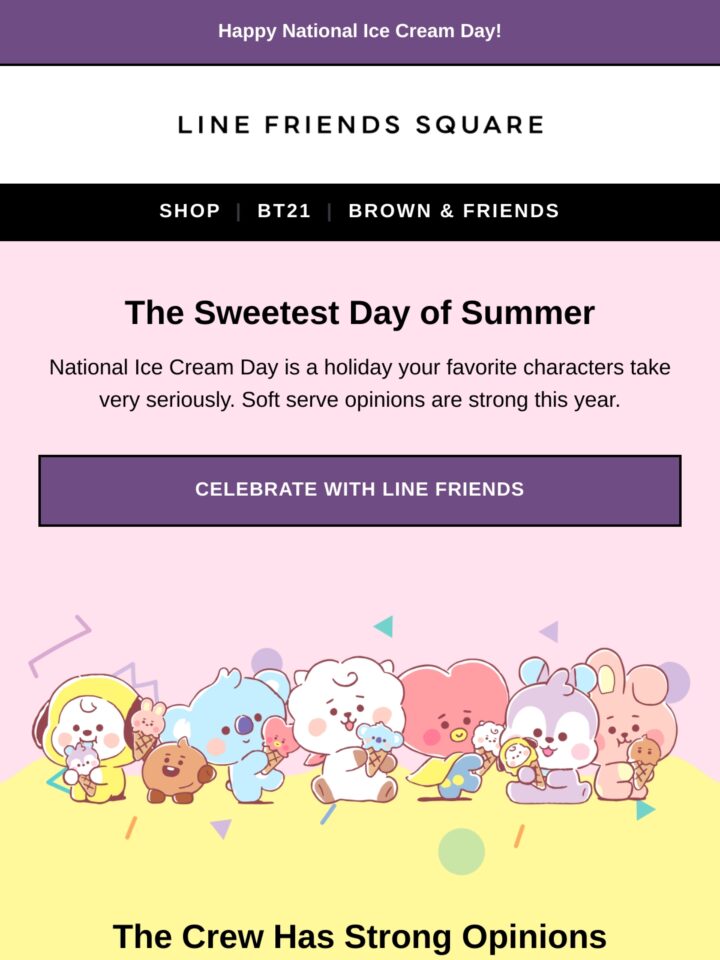The image size is (720, 960).
Task: Go to BROWN & FRIENDS section
Action: click(x=454, y=211)
